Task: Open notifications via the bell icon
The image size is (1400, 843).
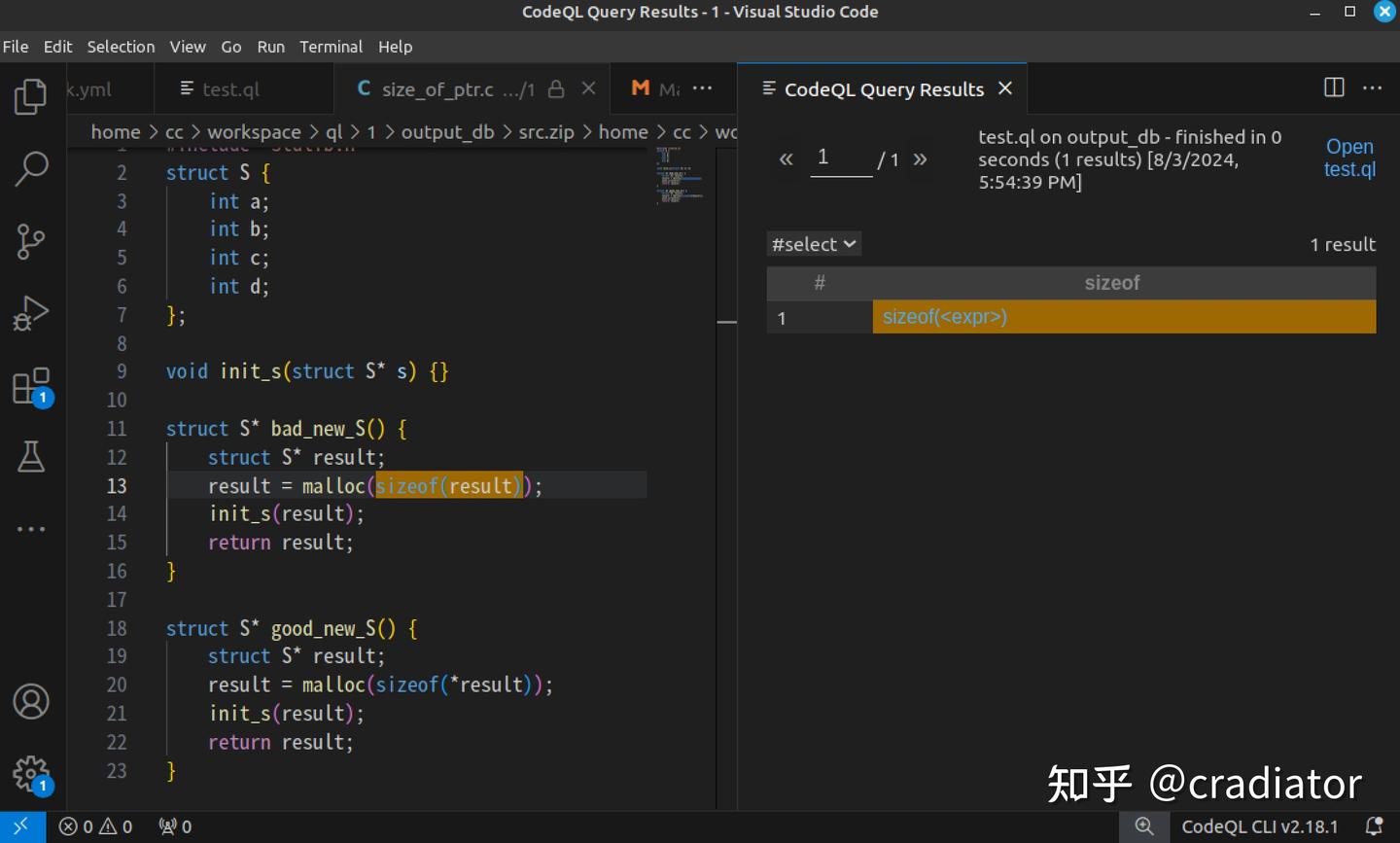Action: (x=1375, y=826)
